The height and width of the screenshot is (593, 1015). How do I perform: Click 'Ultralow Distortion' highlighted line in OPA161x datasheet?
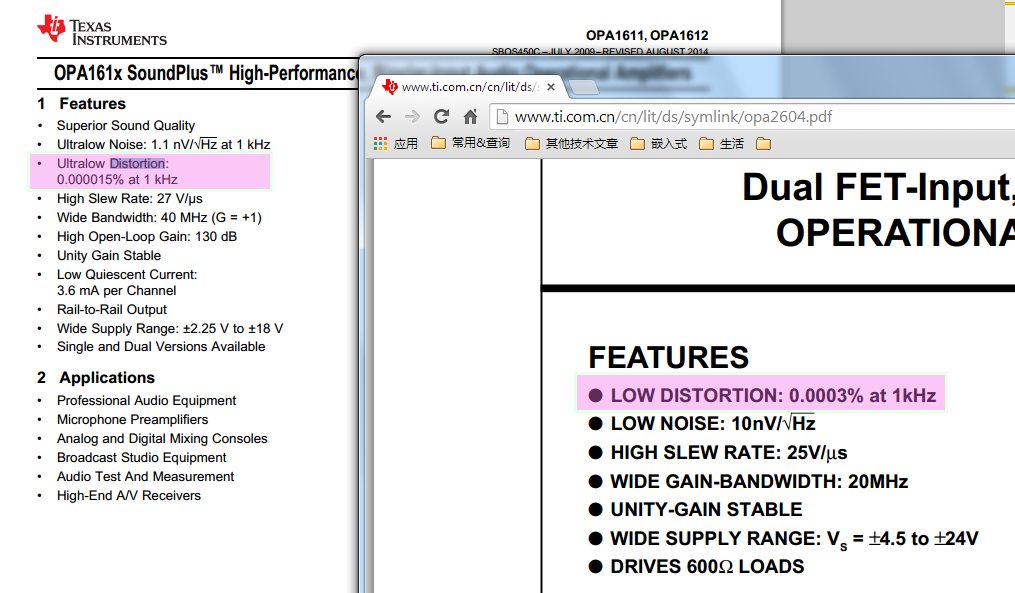112,163
